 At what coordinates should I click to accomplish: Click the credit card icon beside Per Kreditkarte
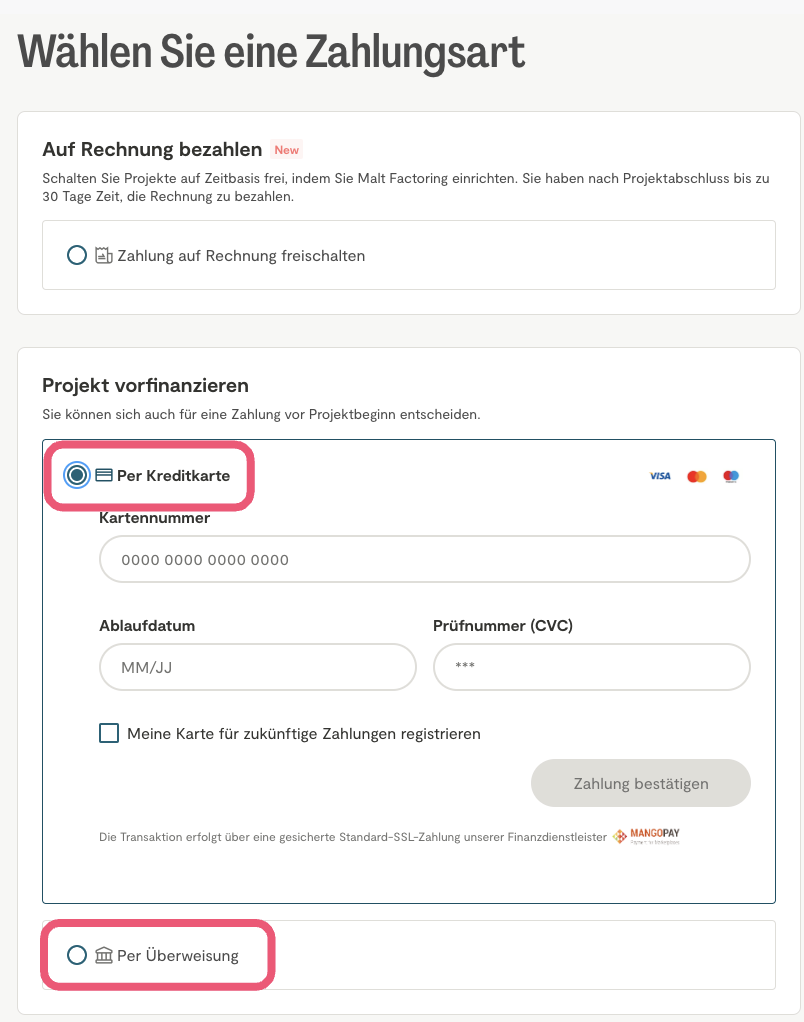104,475
